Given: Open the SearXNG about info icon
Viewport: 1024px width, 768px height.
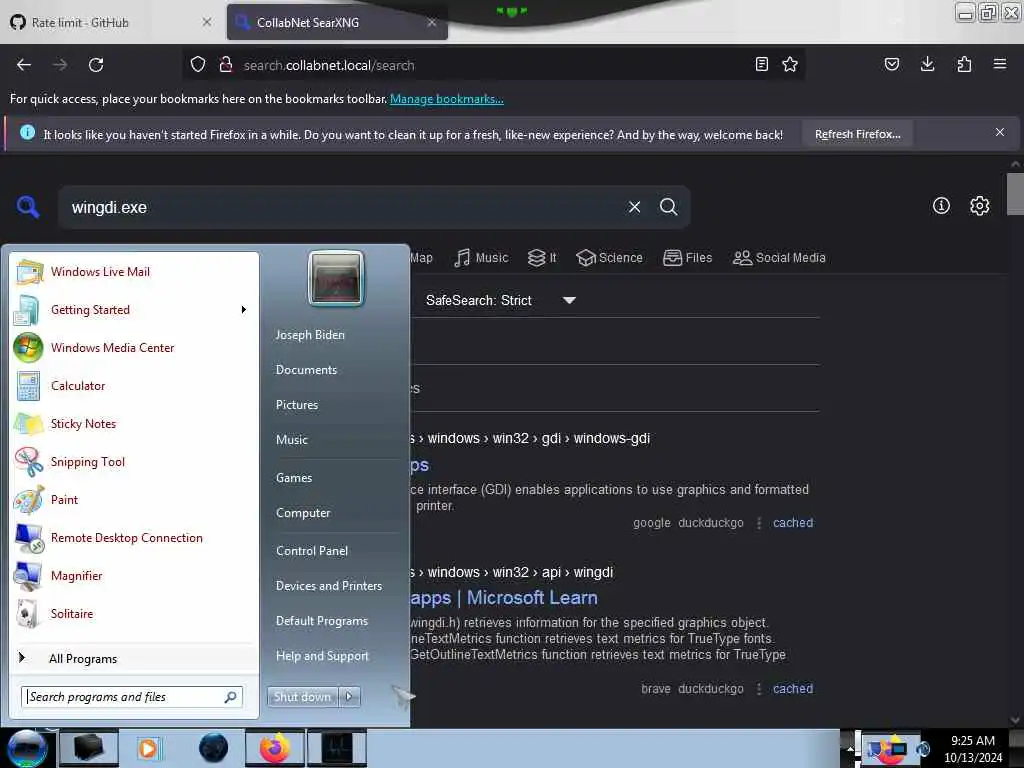Looking at the screenshot, I should (941, 206).
